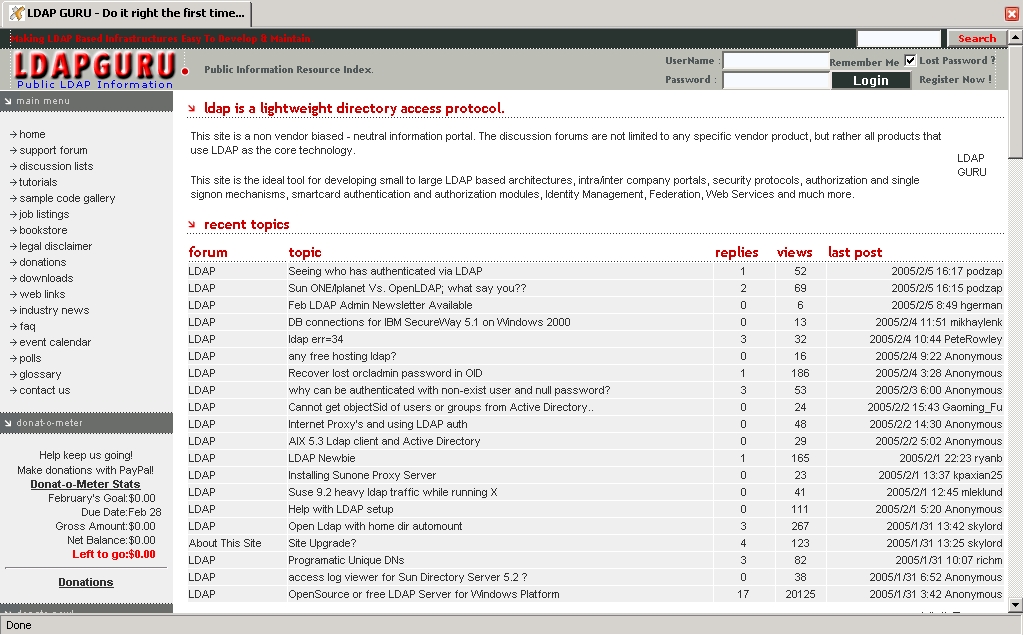Open the 'LDAP Newbie' topic
1023x635 pixels.
click(322, 458)
